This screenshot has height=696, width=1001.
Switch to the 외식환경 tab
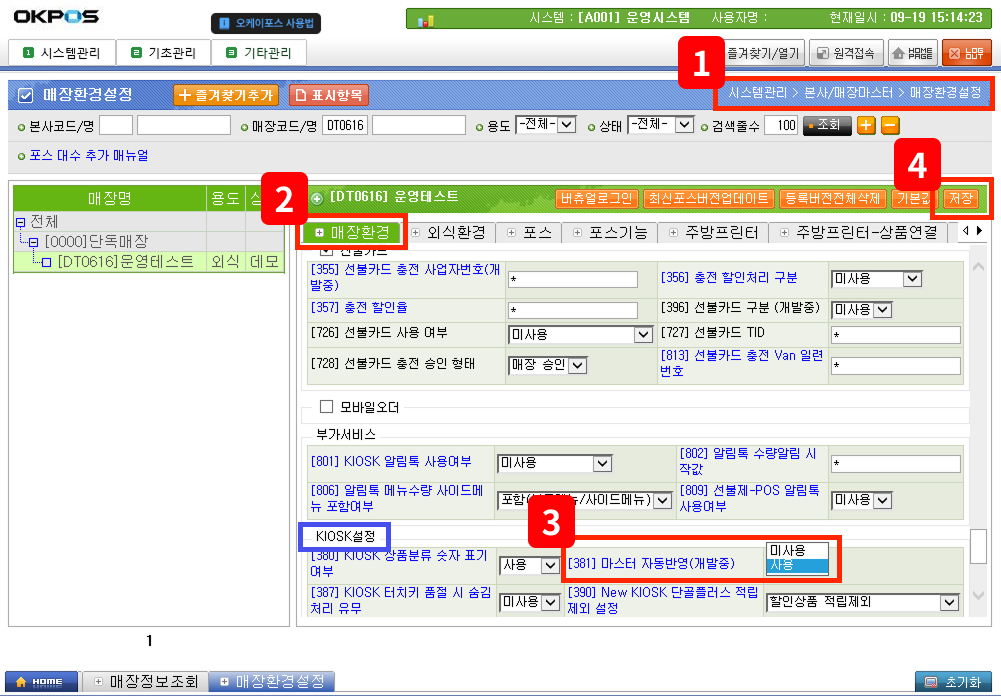449,232
